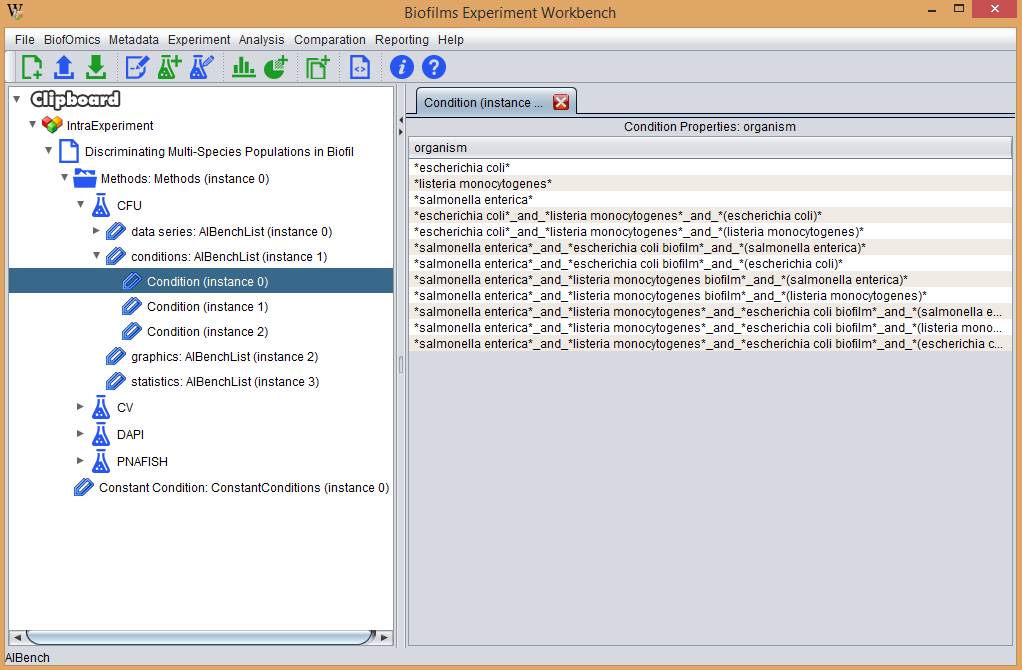Click the blue upload arrow toolbar icon
The width and height of the screenshot is (1022, 670).
[64, 67]
